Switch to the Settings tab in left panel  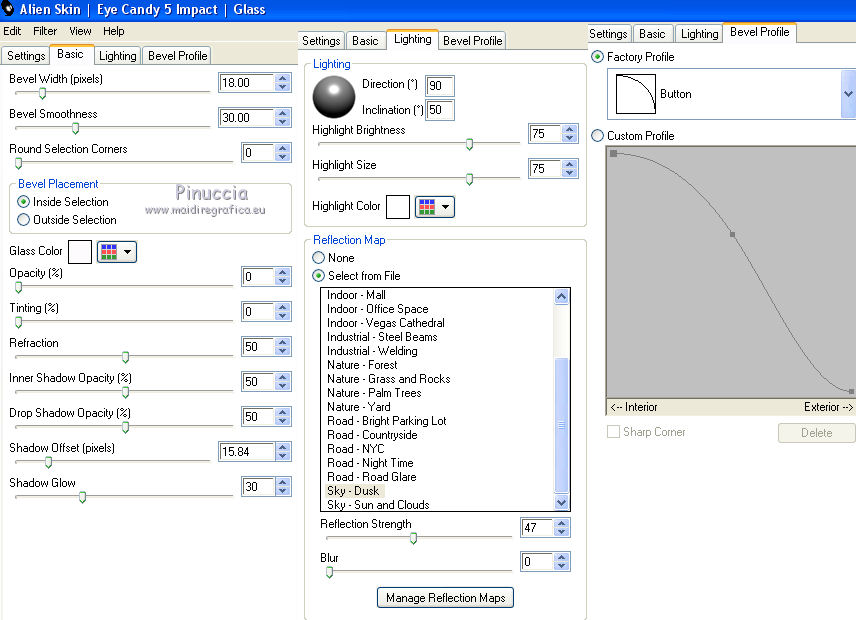pos(26,56)
